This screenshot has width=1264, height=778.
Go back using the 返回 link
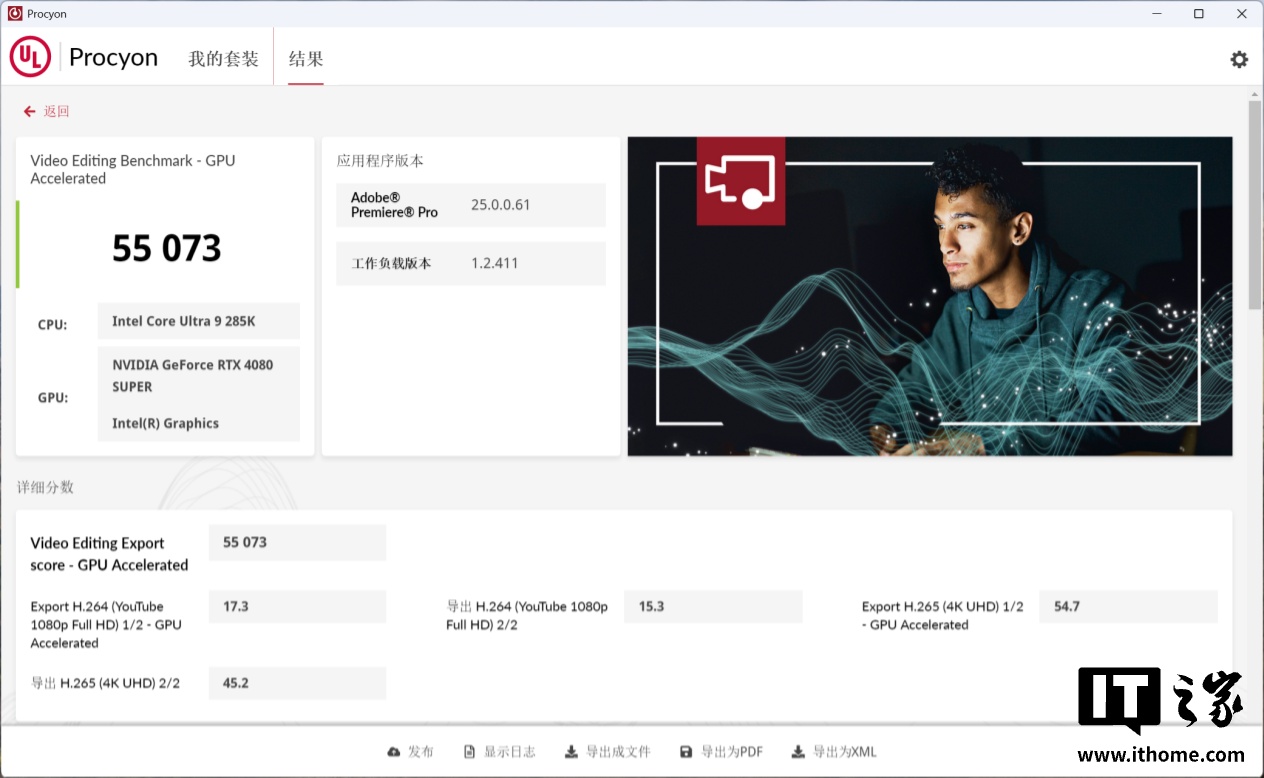tap(47, 111)
